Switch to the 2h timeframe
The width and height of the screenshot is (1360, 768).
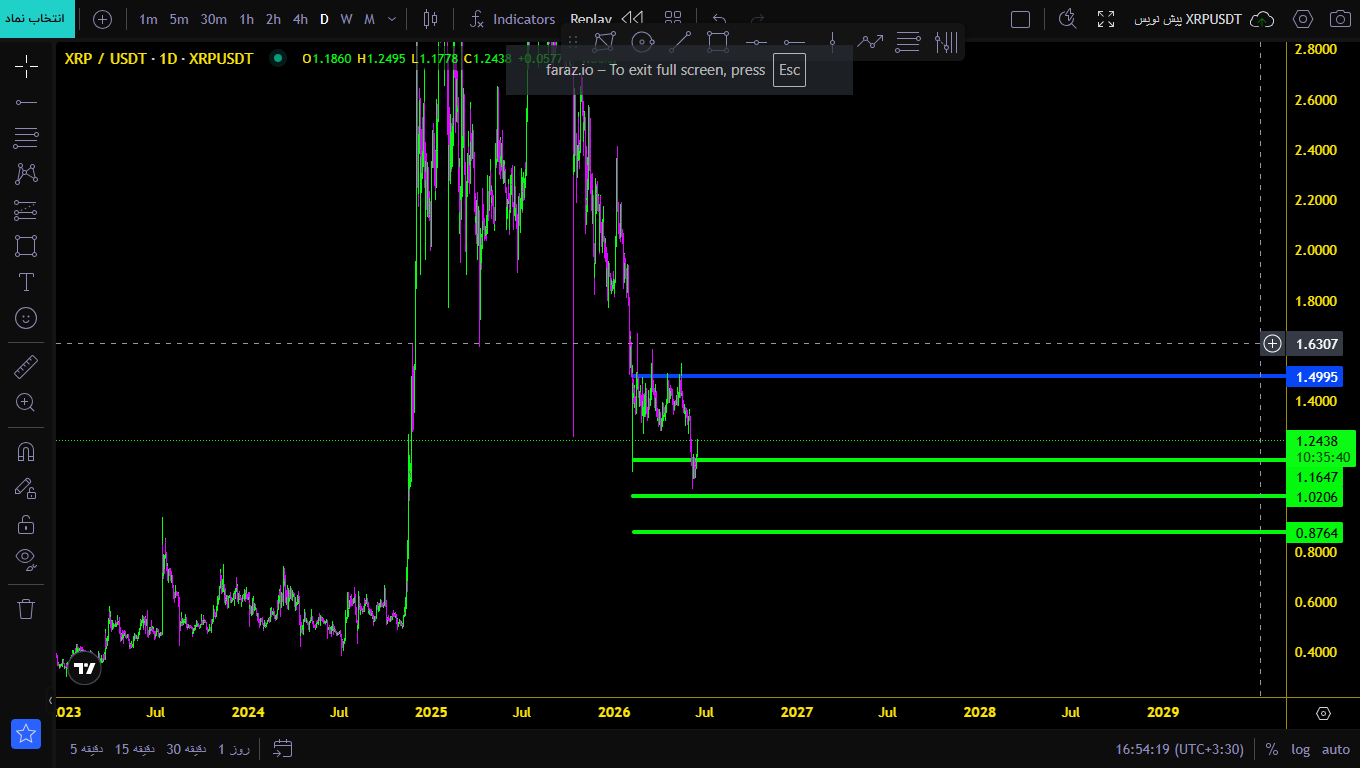coord(273,19)
